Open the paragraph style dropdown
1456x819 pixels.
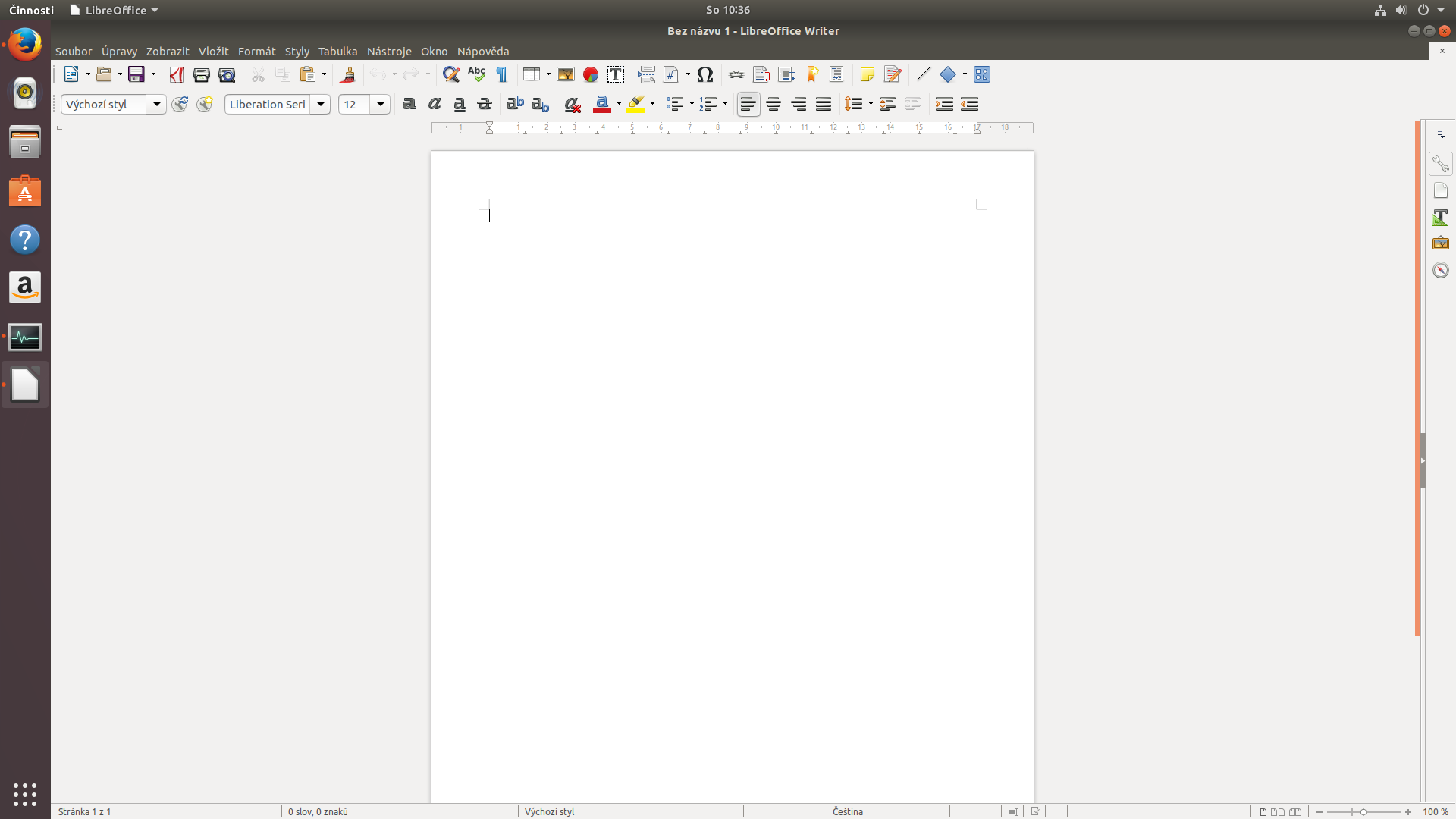coord(156,104)
